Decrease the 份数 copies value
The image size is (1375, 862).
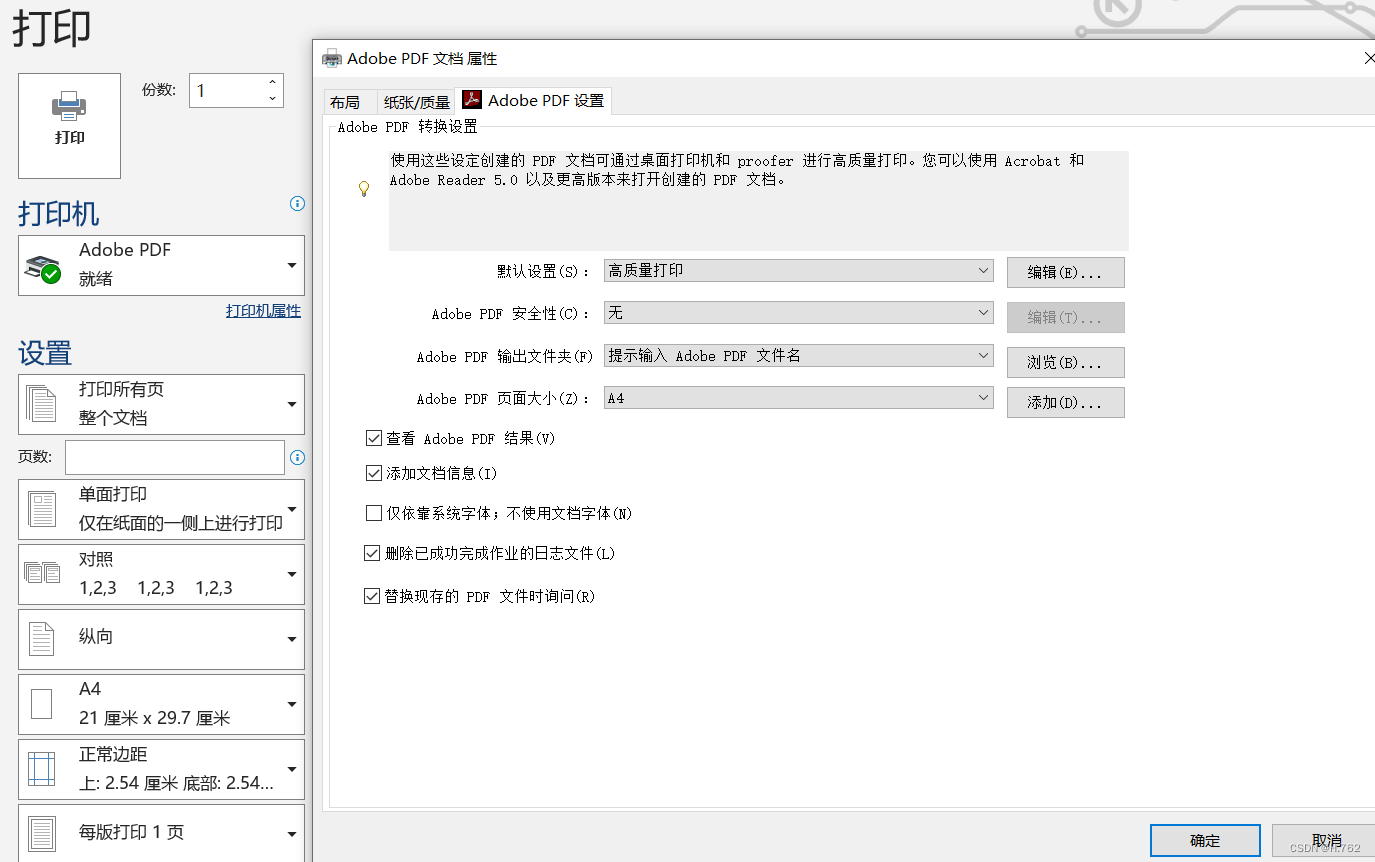click(272, 98)
